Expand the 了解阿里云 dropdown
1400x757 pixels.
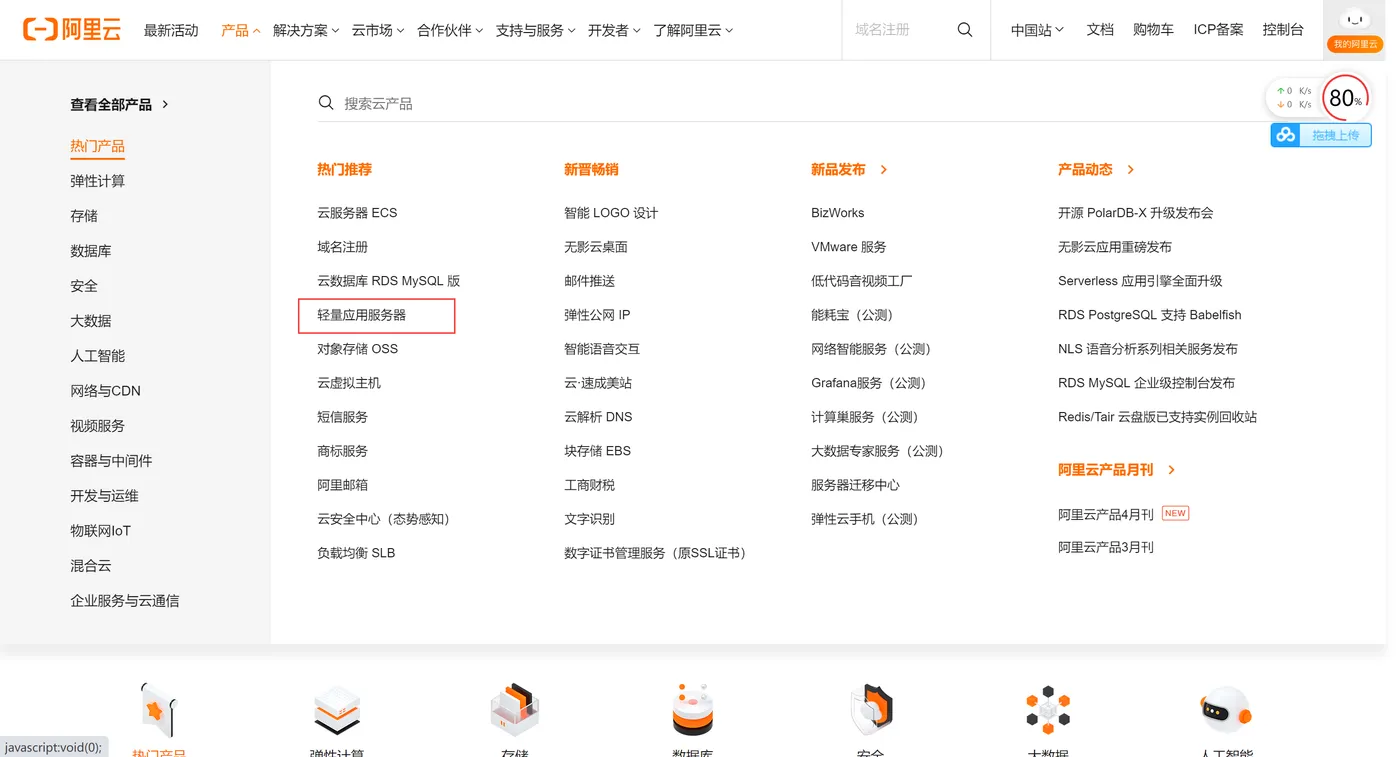pyautogui.click(x=693, y=30)
